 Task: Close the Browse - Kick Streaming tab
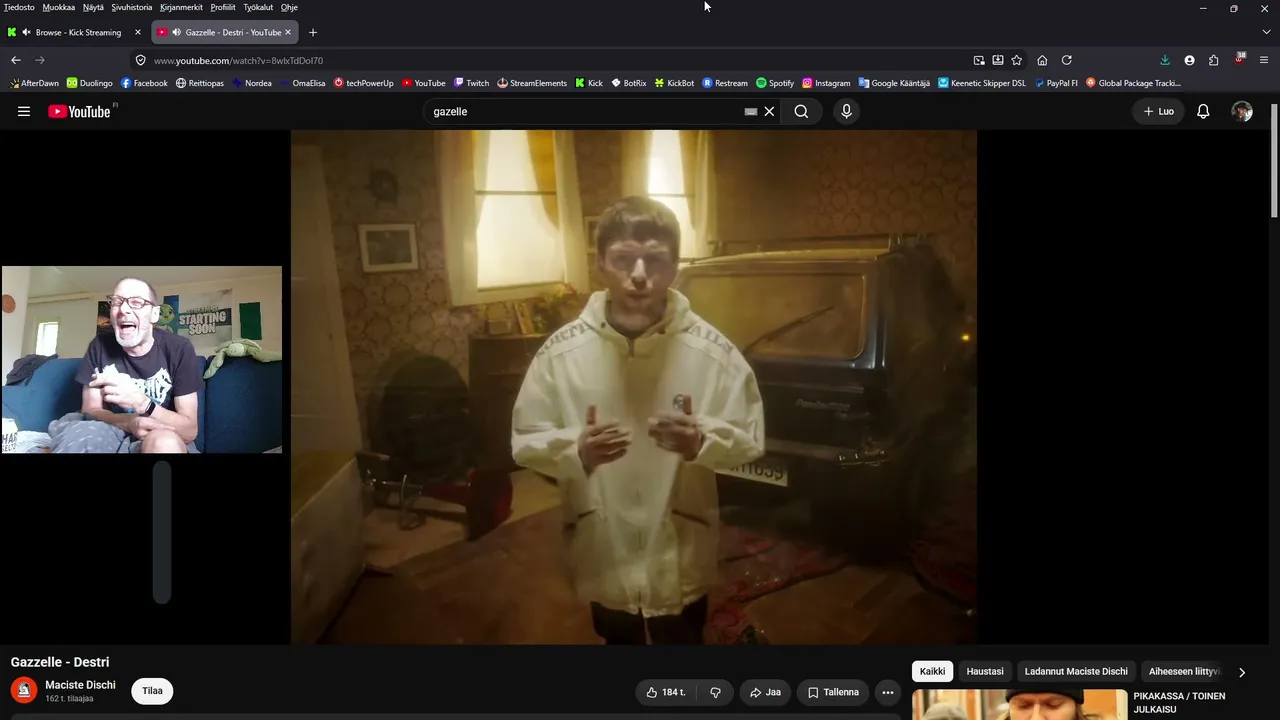(x=138, y=32)
